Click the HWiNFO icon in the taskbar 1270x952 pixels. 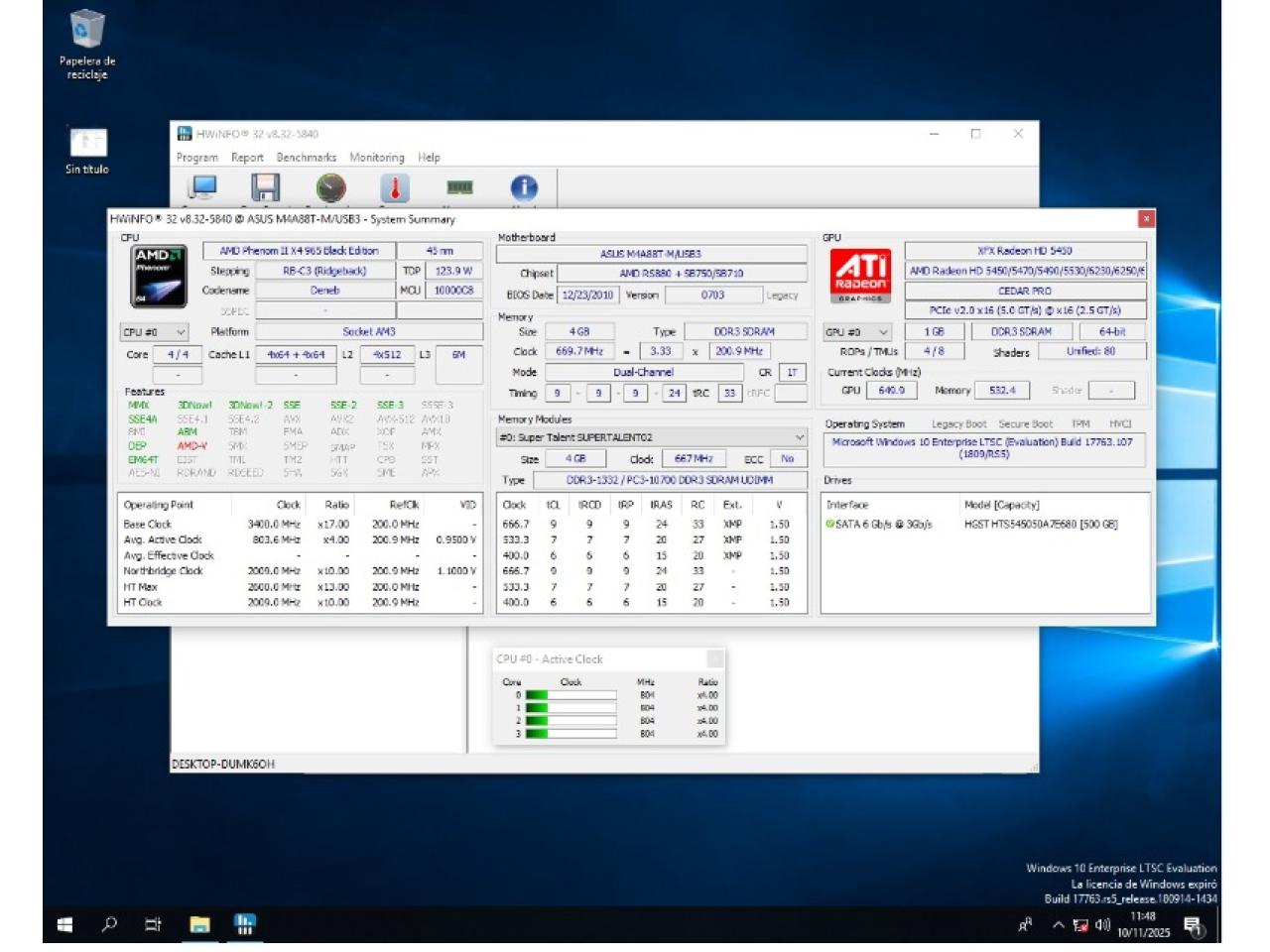[x=244, y=924]
